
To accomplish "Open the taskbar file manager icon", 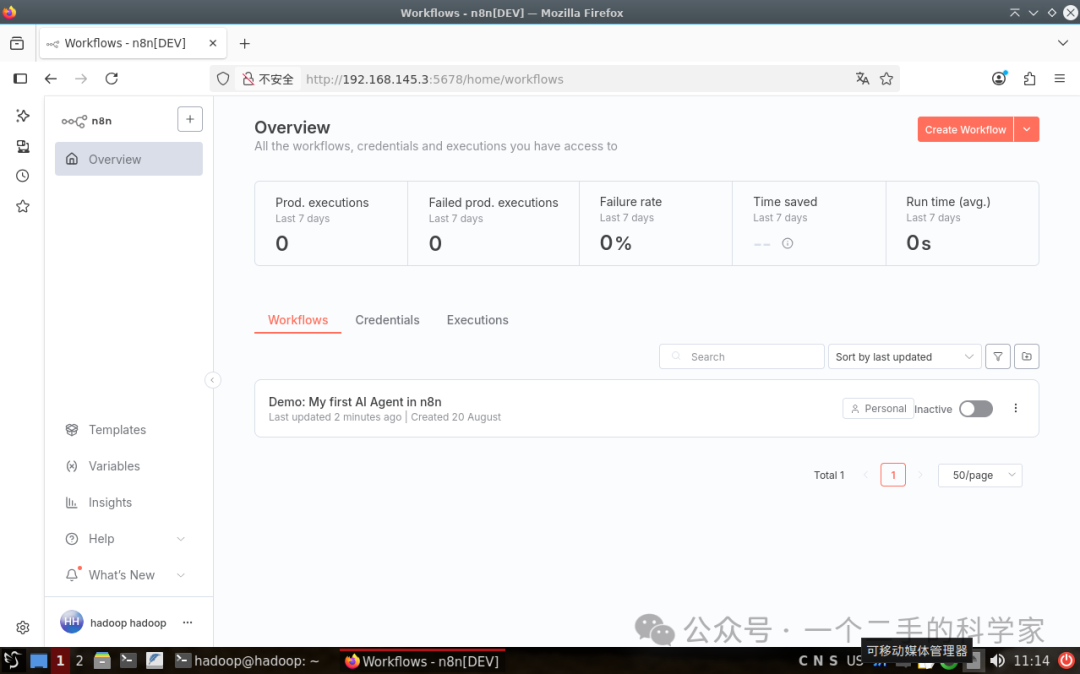I will [102, 661].
